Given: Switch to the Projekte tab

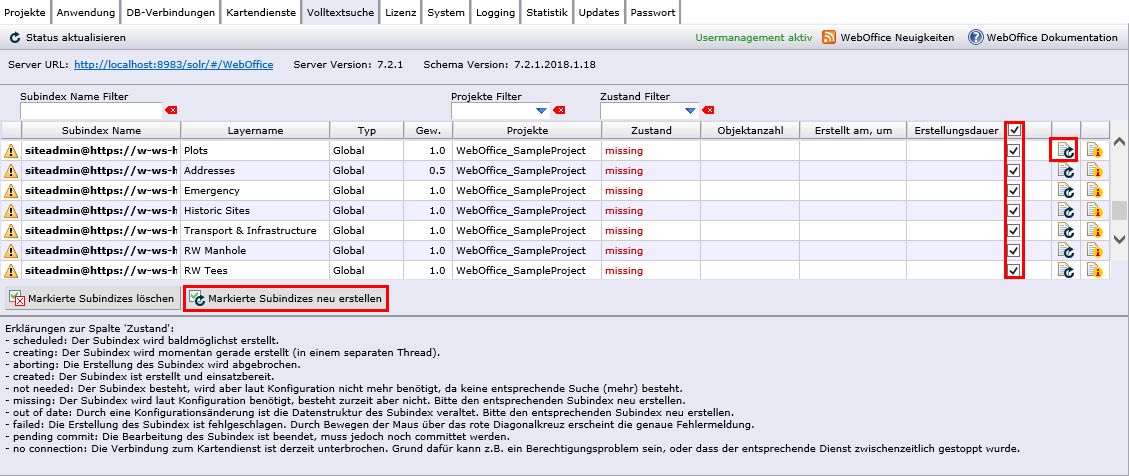Looking at the screenshot, I should 25,12.
